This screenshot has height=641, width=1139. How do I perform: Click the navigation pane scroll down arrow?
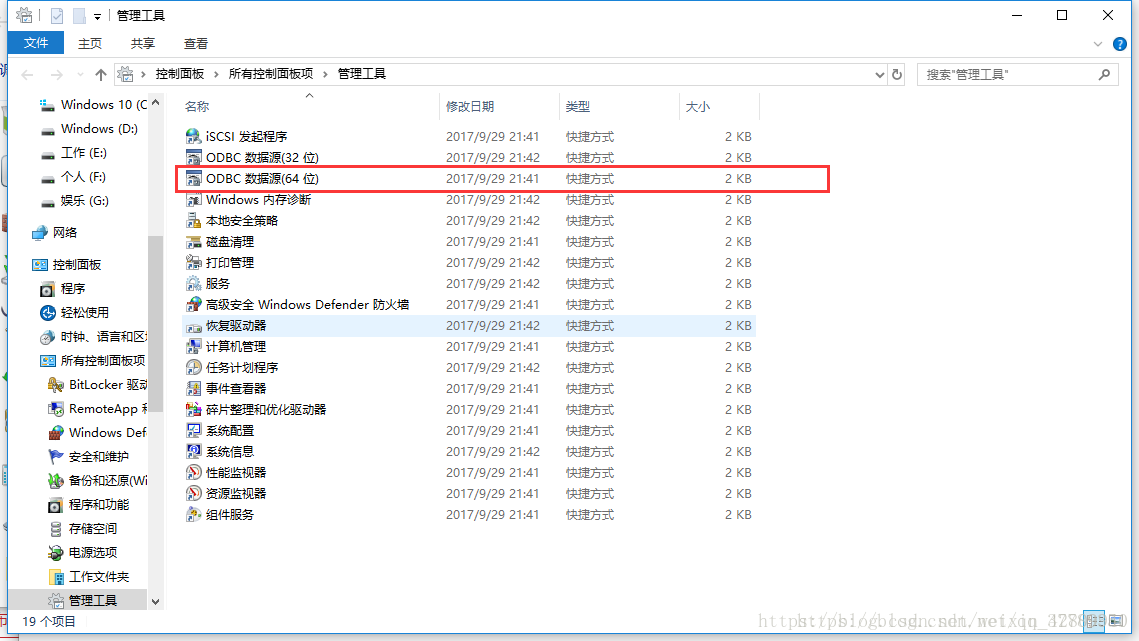tap(155, 602)
